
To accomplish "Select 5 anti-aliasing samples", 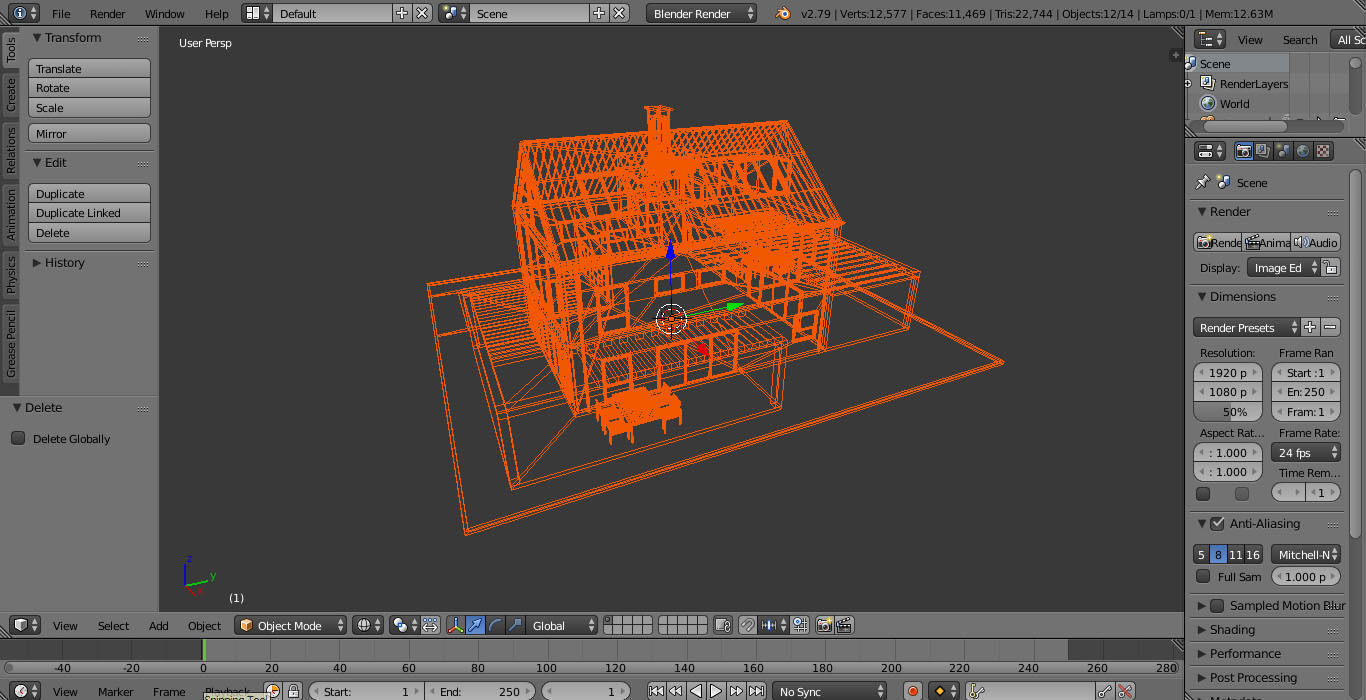I will click(x=1201, y=554).
